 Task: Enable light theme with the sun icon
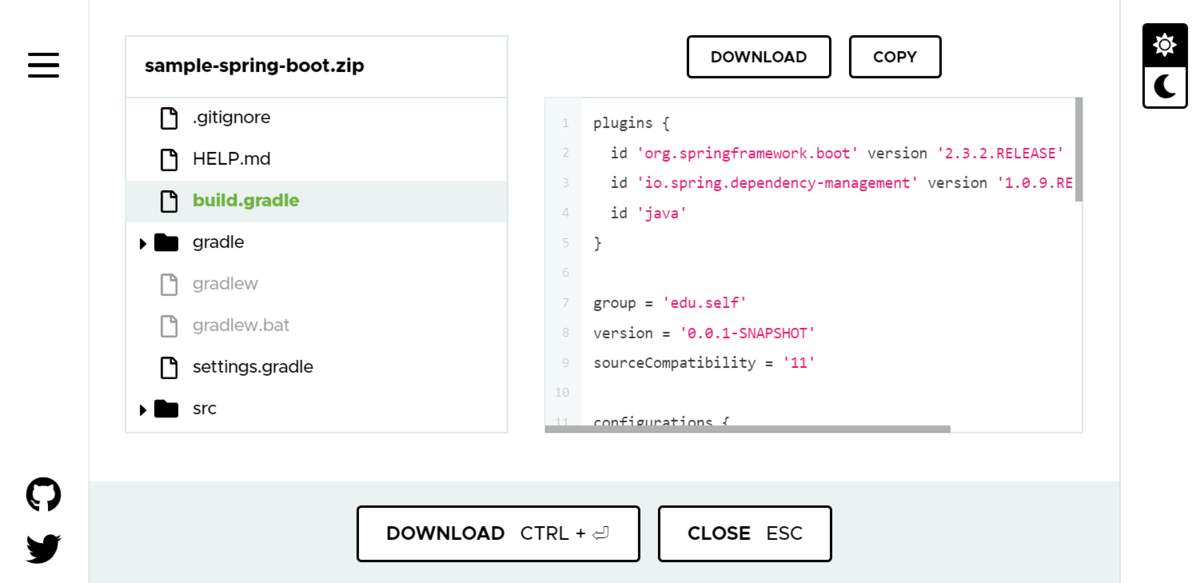click(1164, 44)
